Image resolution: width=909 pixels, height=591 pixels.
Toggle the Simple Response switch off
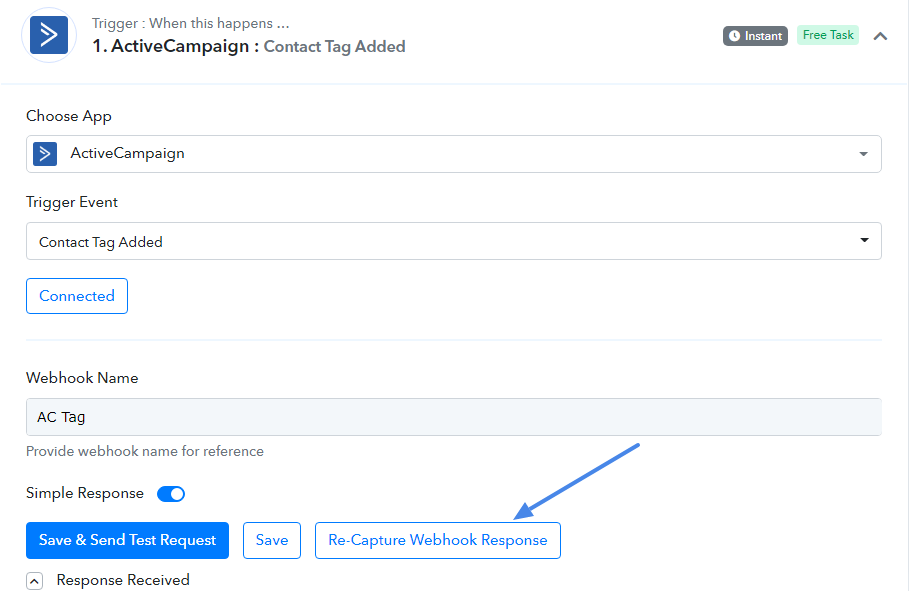tap(171, 494)
